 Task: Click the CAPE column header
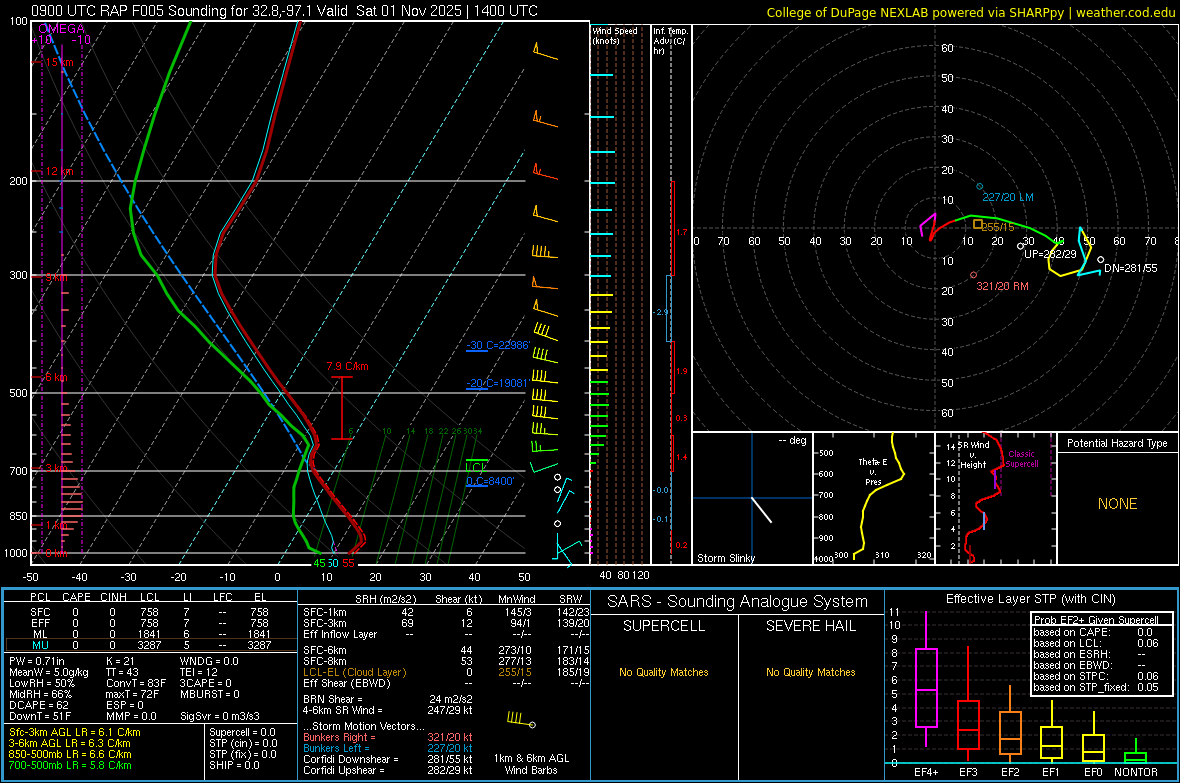(x=76, y=597)
